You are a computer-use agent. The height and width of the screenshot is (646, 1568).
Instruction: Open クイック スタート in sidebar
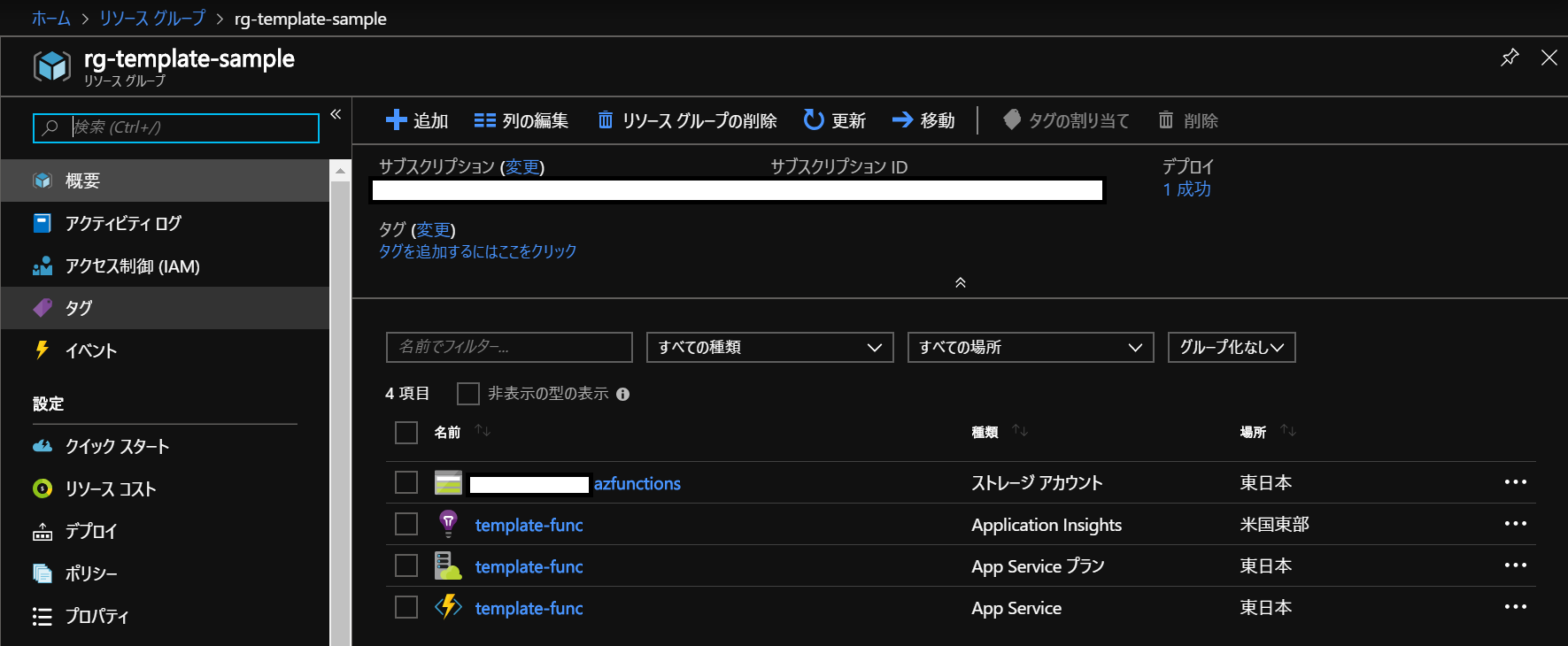pyautogui.click(x=165, y=446)
